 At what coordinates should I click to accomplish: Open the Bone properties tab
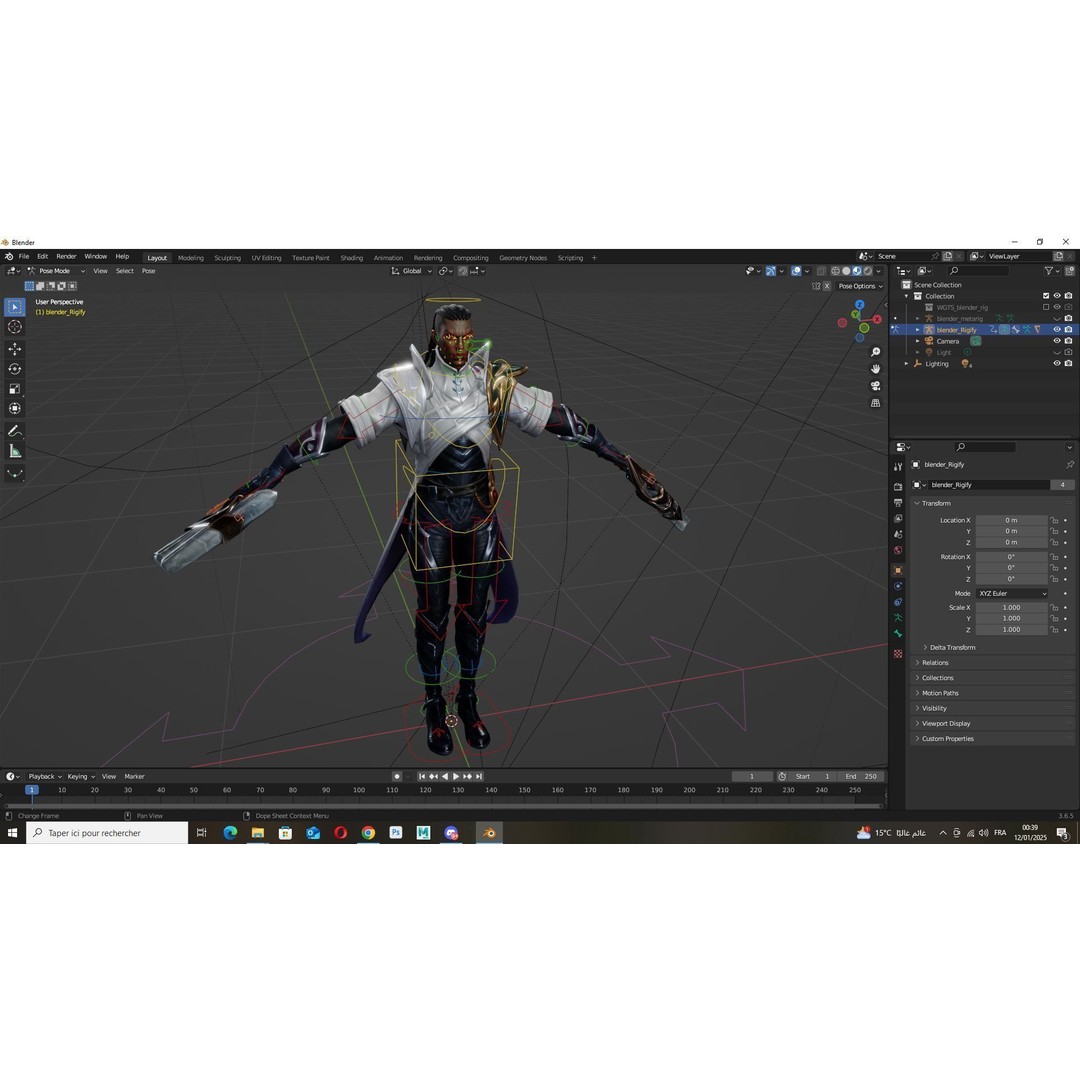point(898,634)
